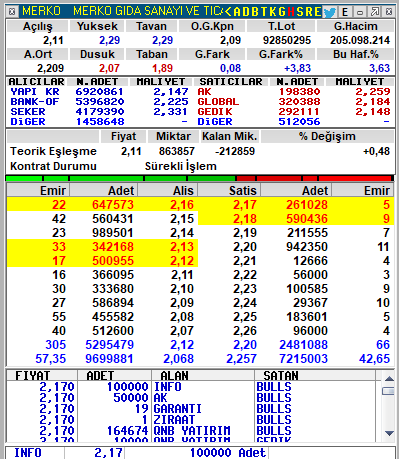Click bid quantity 989501
This screenshot has width=399, height=459.
[113, 233]
